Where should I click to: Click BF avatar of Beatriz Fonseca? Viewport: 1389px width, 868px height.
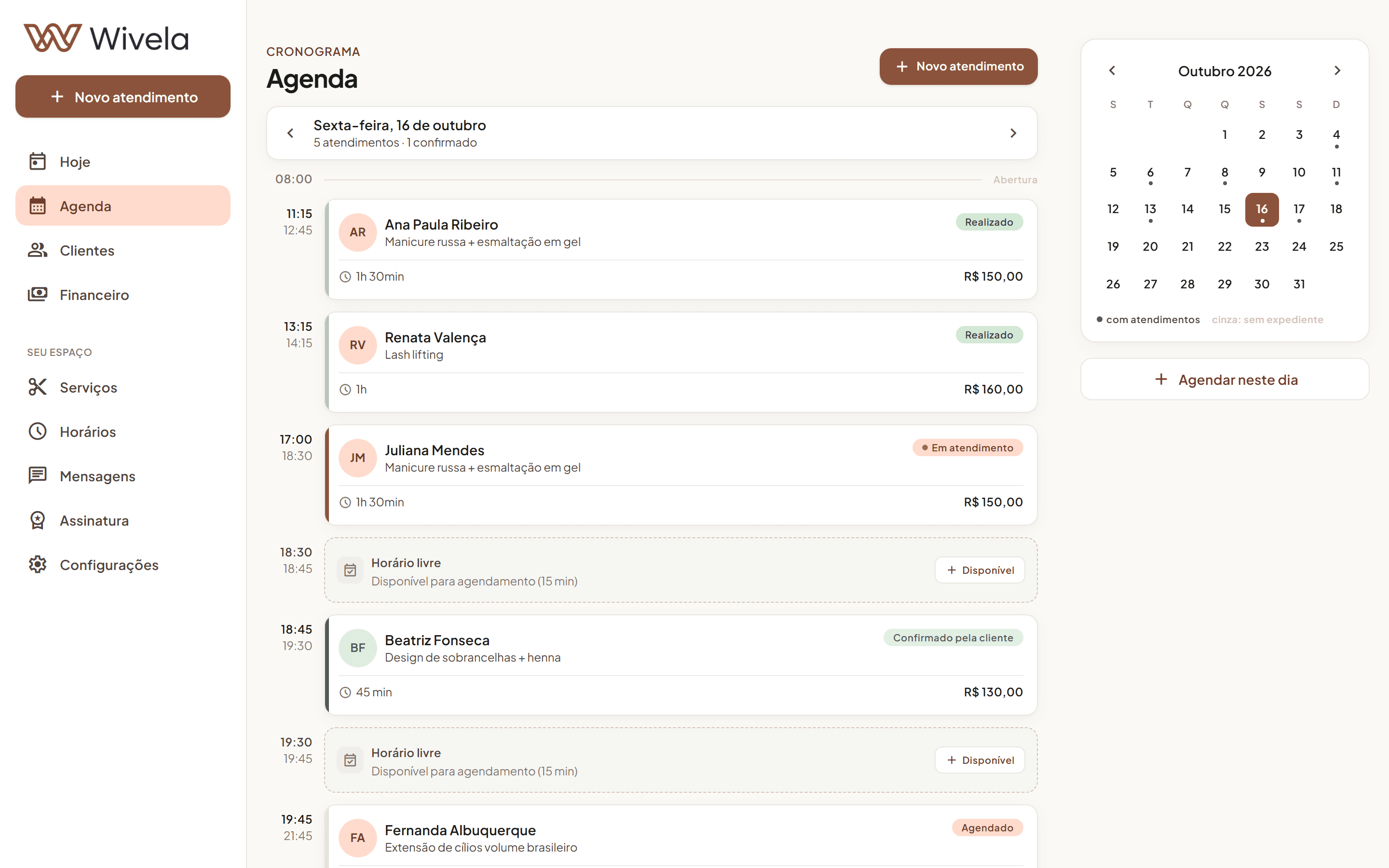click(x=357, y=648)
